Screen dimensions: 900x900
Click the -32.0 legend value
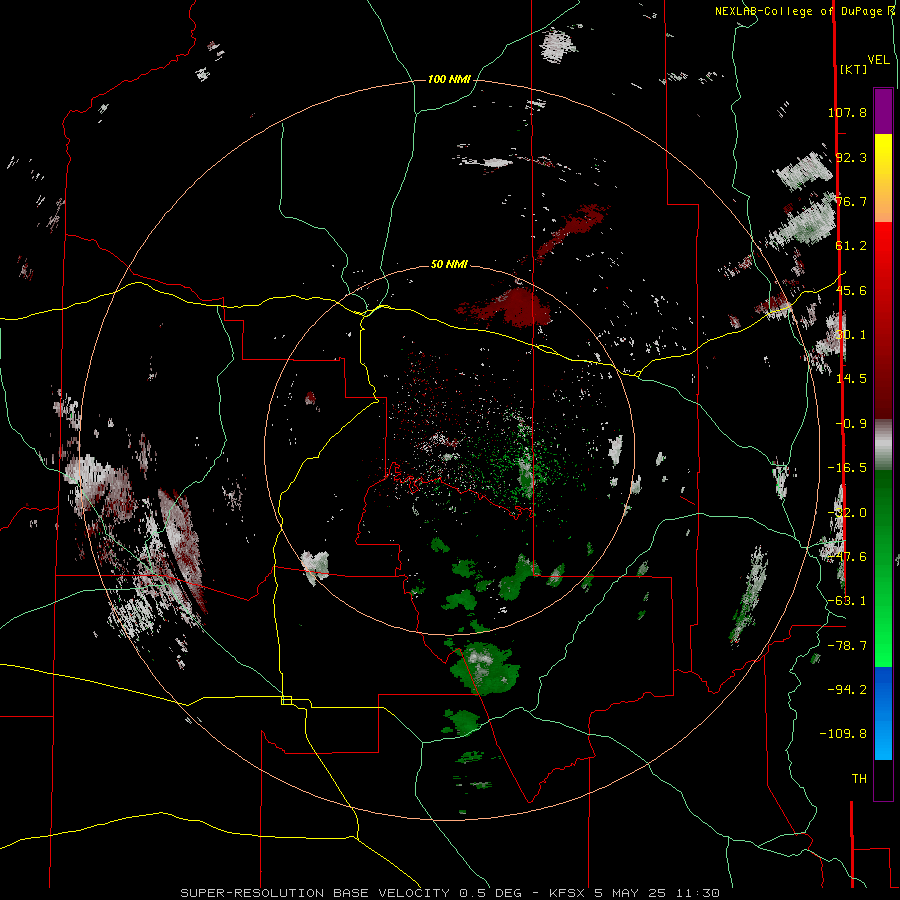point(847,513)
